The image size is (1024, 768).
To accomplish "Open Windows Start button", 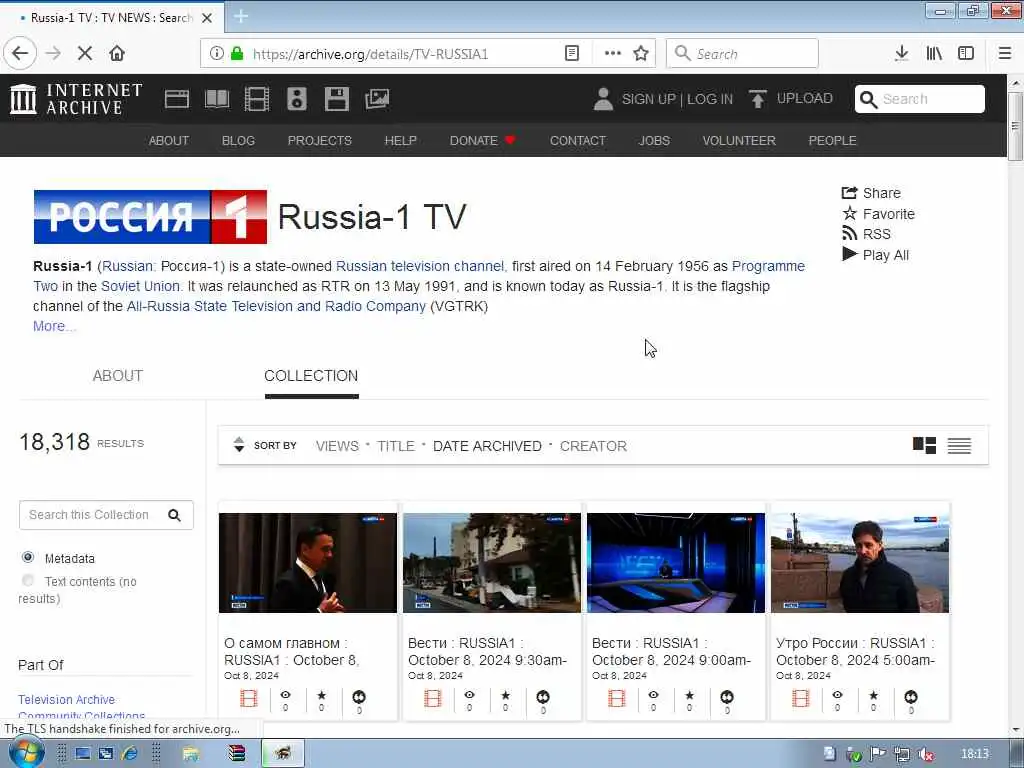I will pyautogui.click(x=26, y=753).
